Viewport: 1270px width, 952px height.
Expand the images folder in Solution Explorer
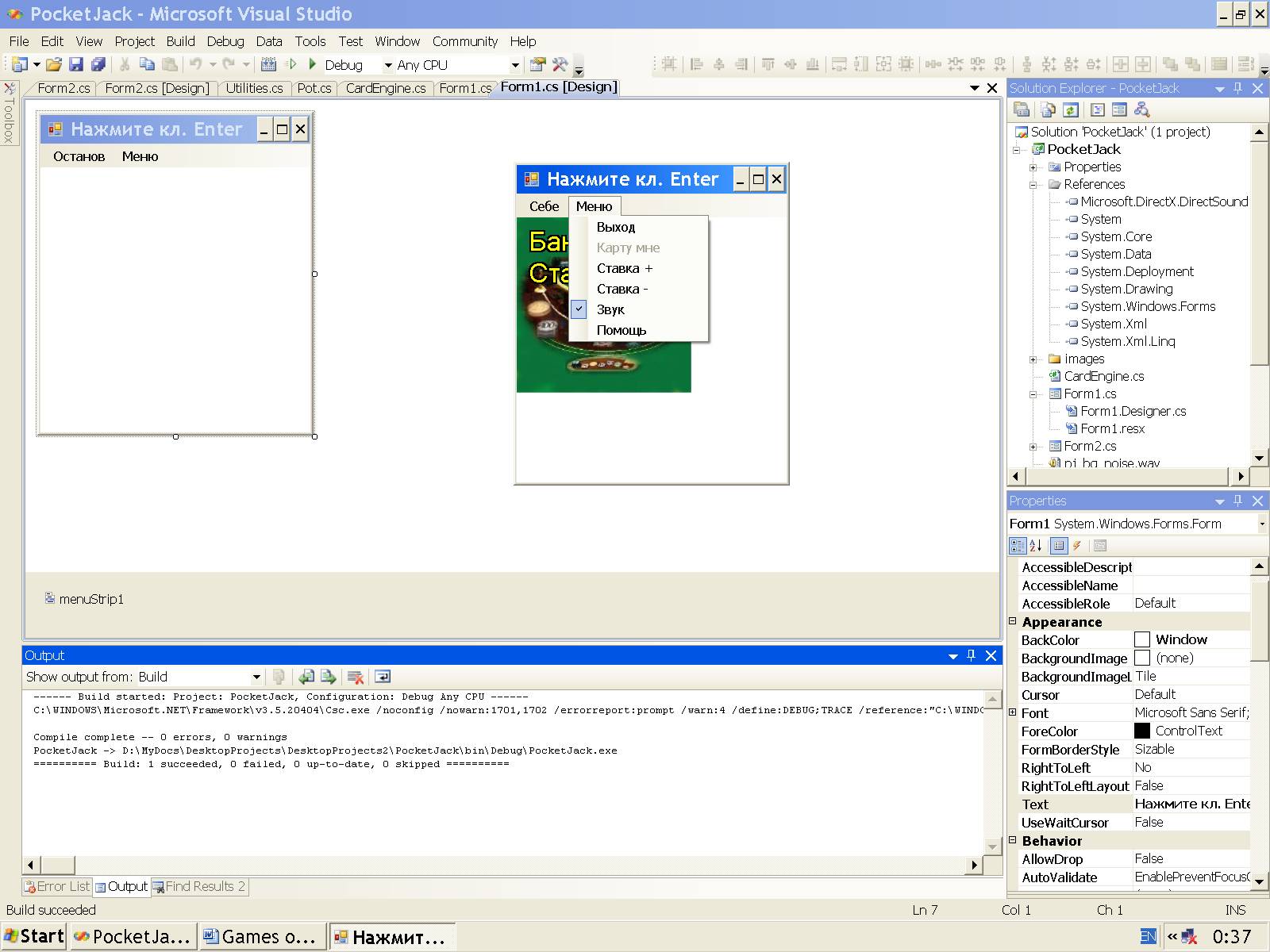(x=1033, y=359)
